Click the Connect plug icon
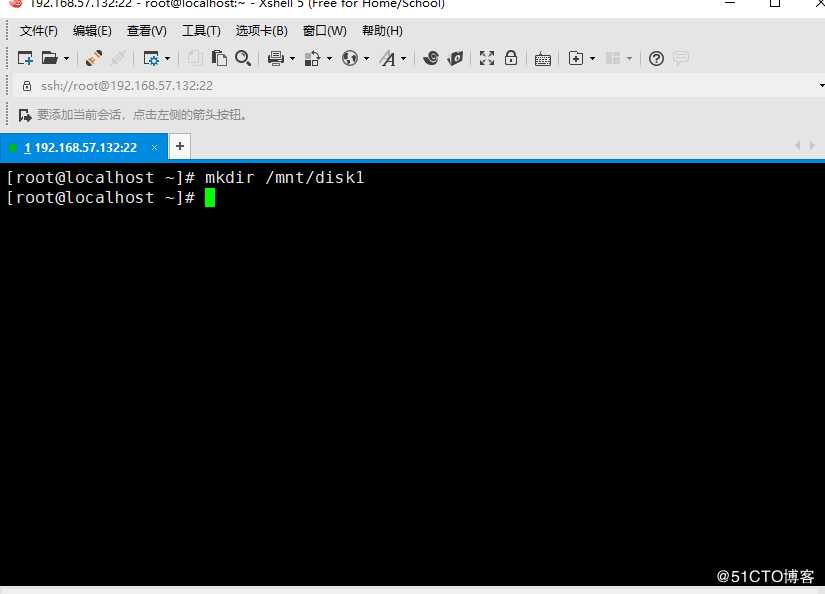The image size is (825, 594). [94, 58]
